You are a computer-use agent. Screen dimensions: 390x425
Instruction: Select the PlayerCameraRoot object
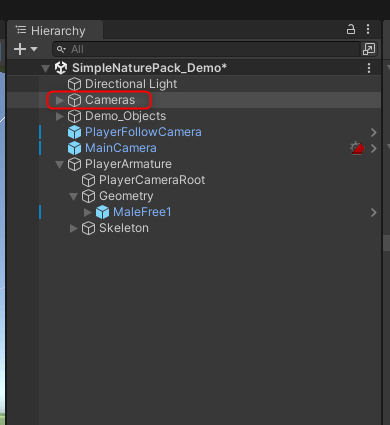click(x=152, y=180)
